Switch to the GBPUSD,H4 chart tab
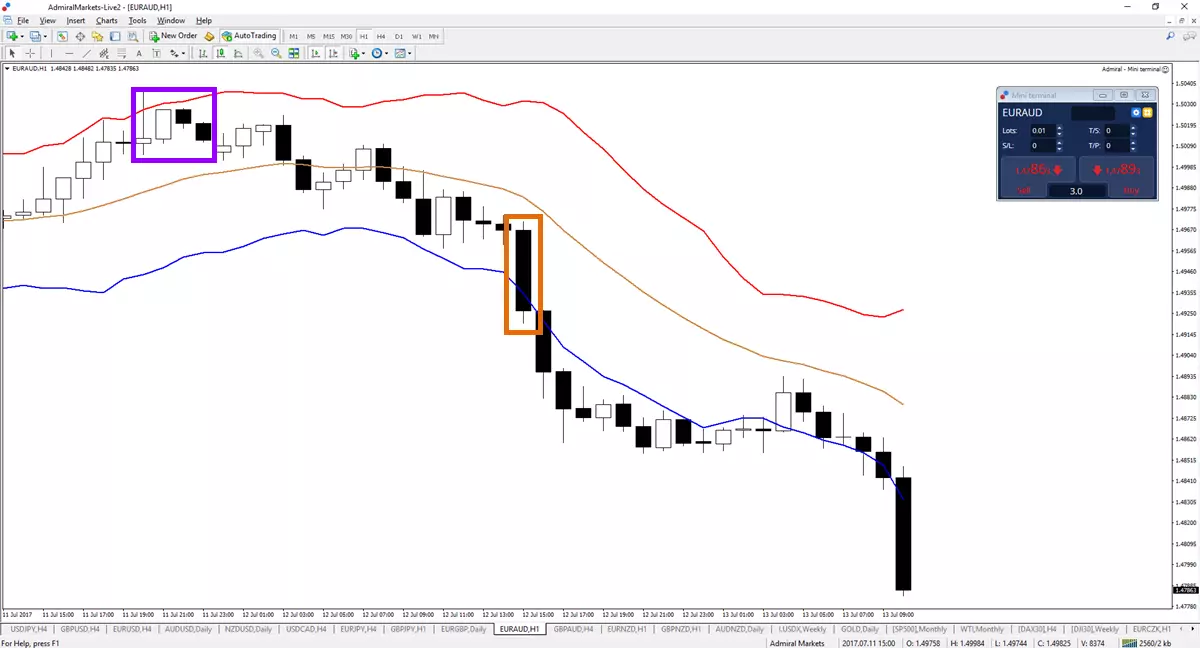Image resolution: width=1200 pixels, height=648 pixels. click(x=80, y=629)
